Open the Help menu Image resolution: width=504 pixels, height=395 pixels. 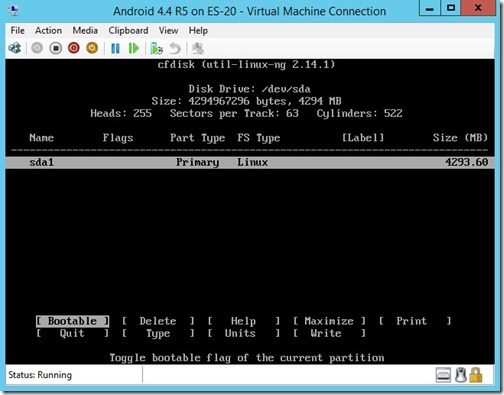pyautogui.click(x=198, y=31)
